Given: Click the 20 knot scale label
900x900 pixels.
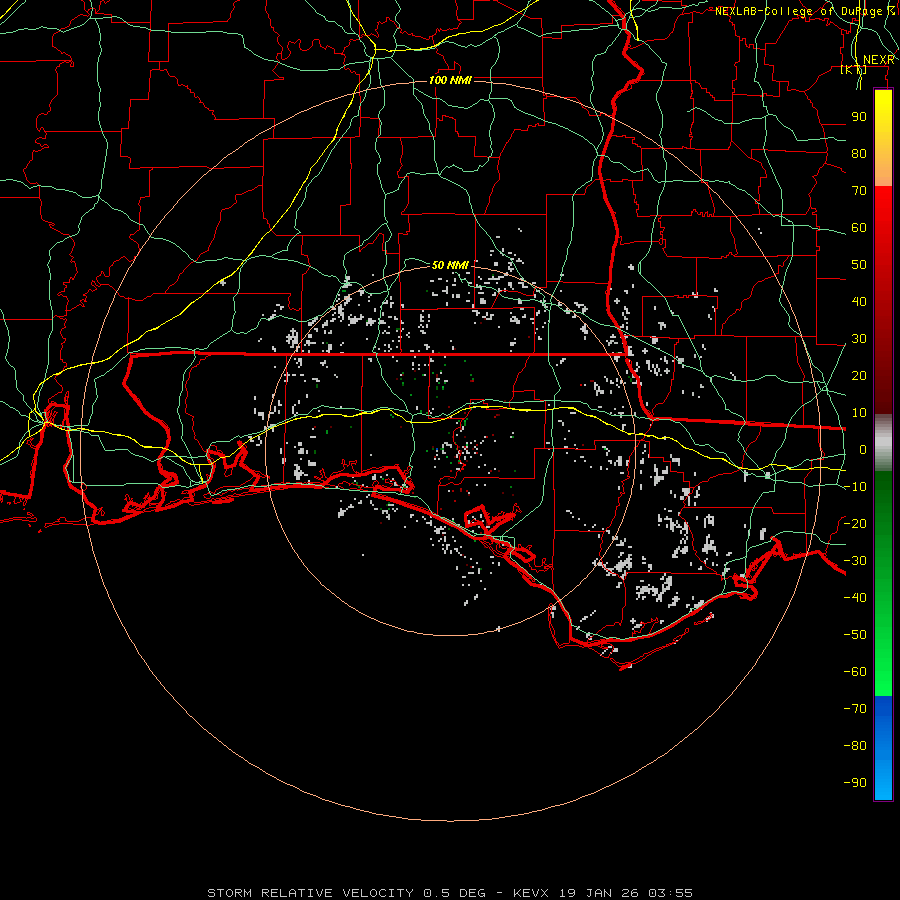Looking at the screenshot, I should point(859,376).
